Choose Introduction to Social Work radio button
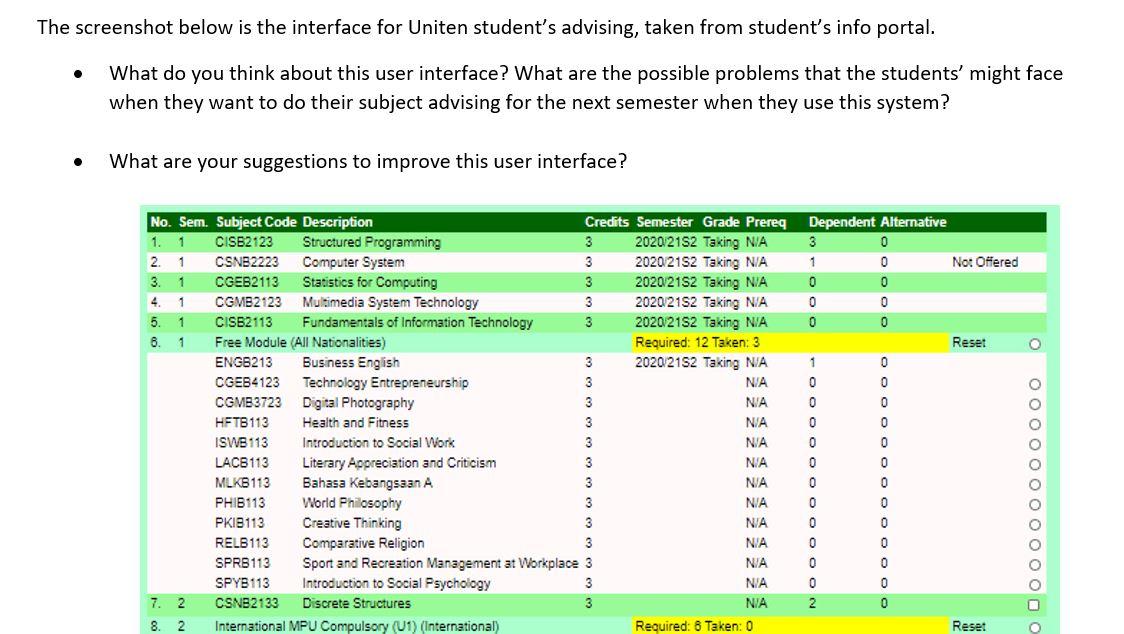1124x634 pixels. pyautogui.click(x=1034, y=445)
